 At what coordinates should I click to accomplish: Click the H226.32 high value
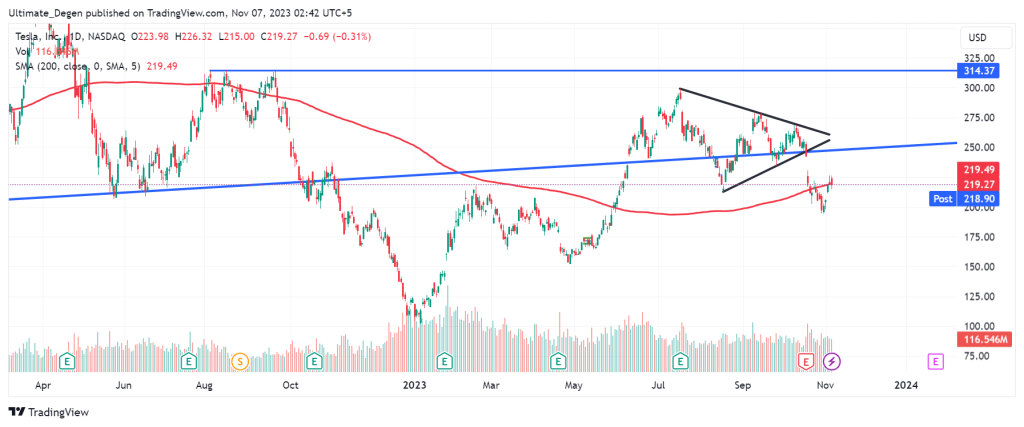point(194,37)
